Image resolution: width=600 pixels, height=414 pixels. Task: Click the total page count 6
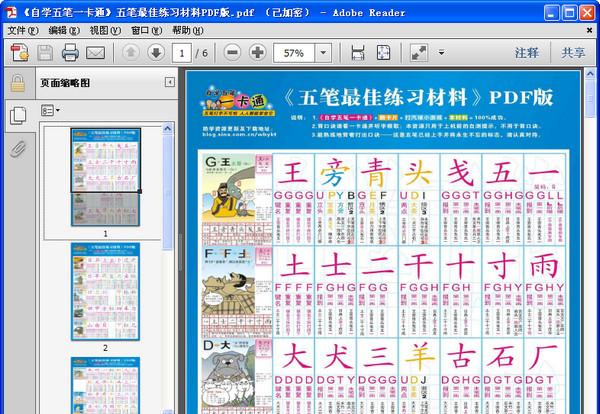(205, 53)
